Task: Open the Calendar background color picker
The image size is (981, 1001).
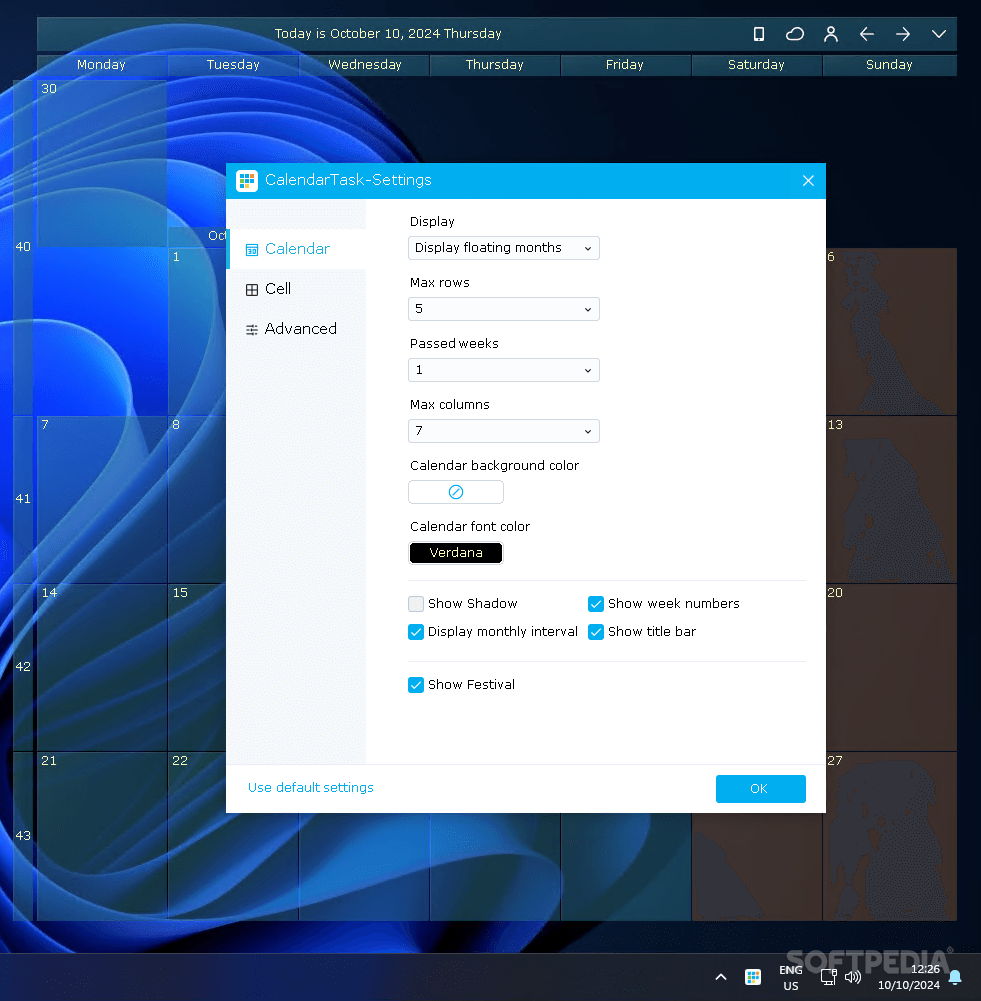Action: tap(455, 491)
